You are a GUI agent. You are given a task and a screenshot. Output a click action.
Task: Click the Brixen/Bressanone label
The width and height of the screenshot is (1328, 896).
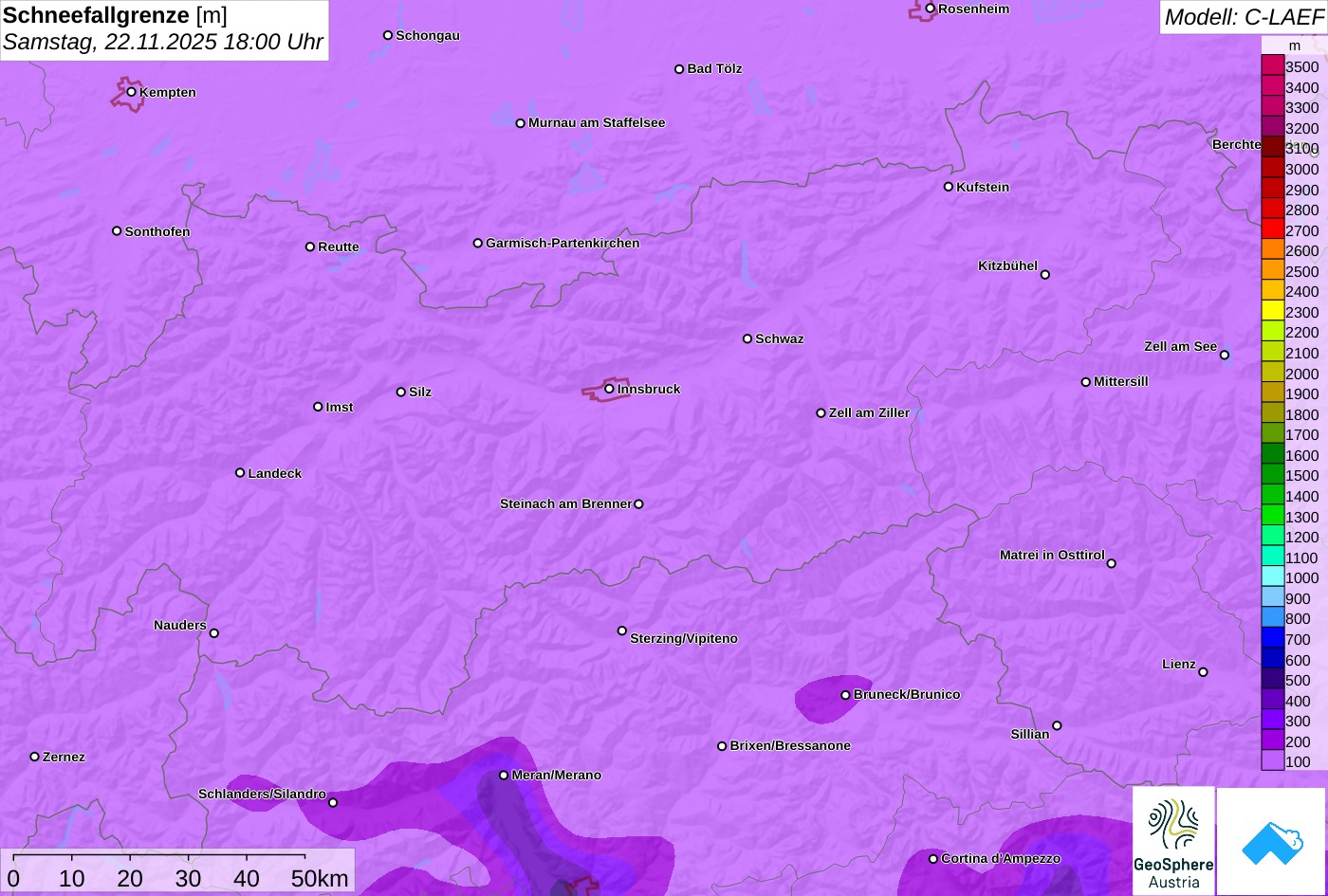coord(790,746)
